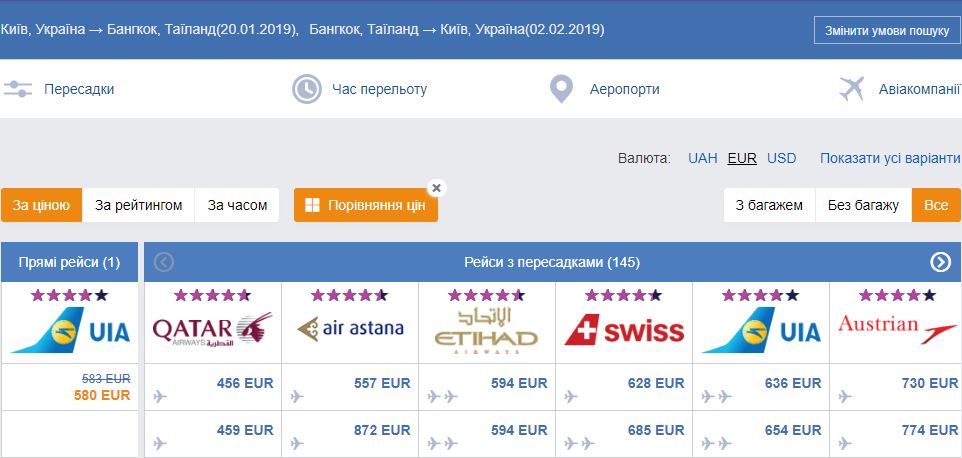The width and height of the screenshot is (962, 458).
Task: Show next airlines with right arrow
Action: (940, 262)
